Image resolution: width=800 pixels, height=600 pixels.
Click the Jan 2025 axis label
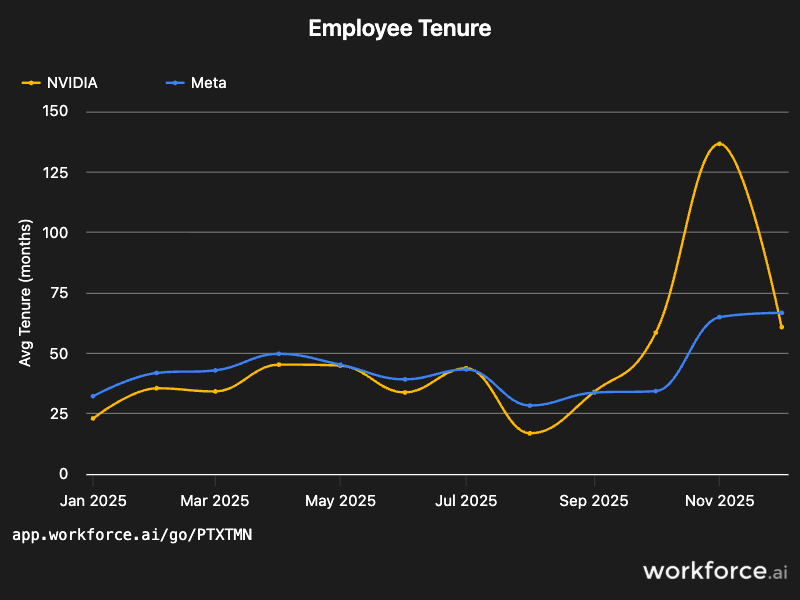tap(93, 501)
